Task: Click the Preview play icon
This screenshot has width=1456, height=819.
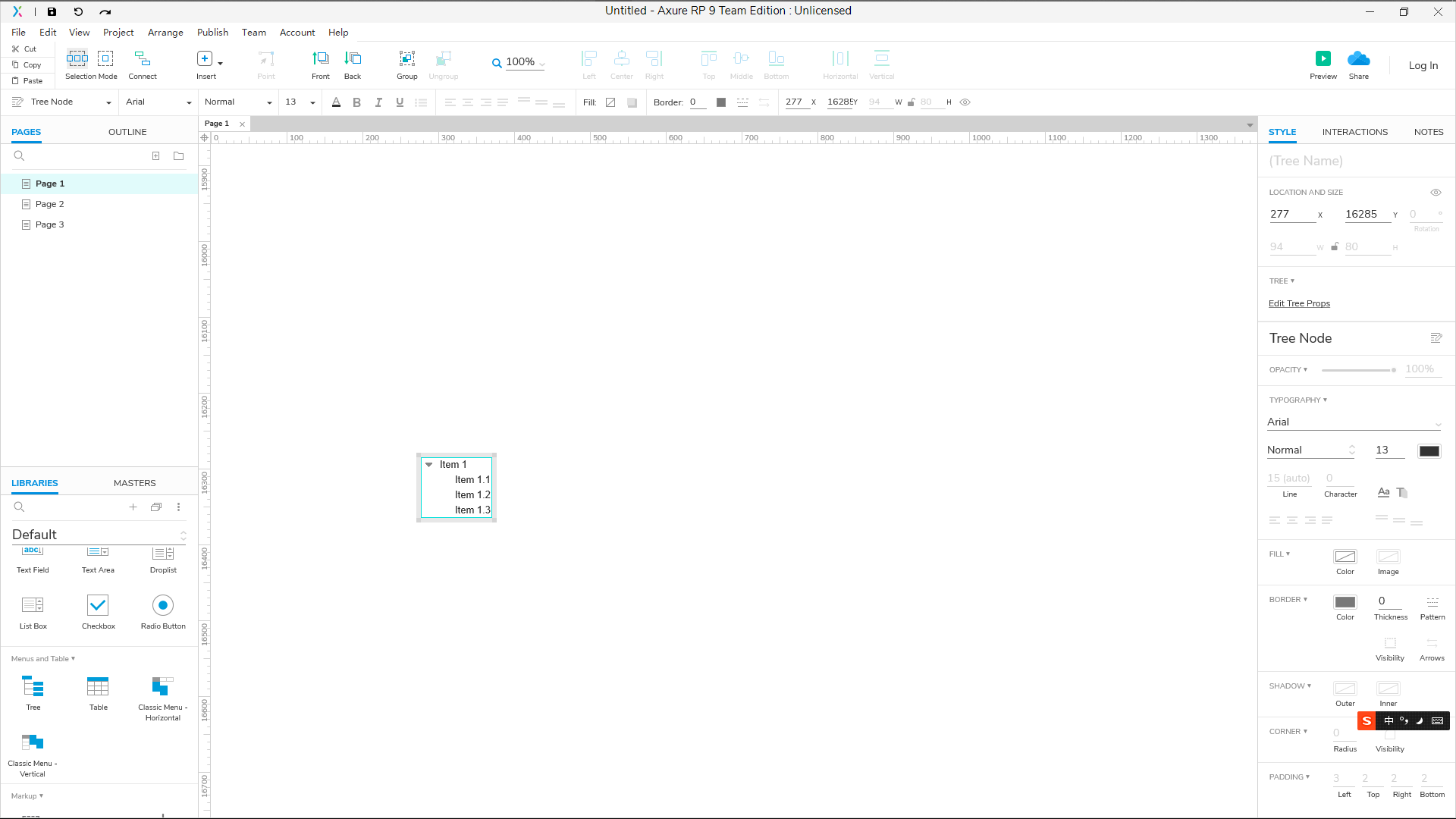Action: pos(1323,59)
